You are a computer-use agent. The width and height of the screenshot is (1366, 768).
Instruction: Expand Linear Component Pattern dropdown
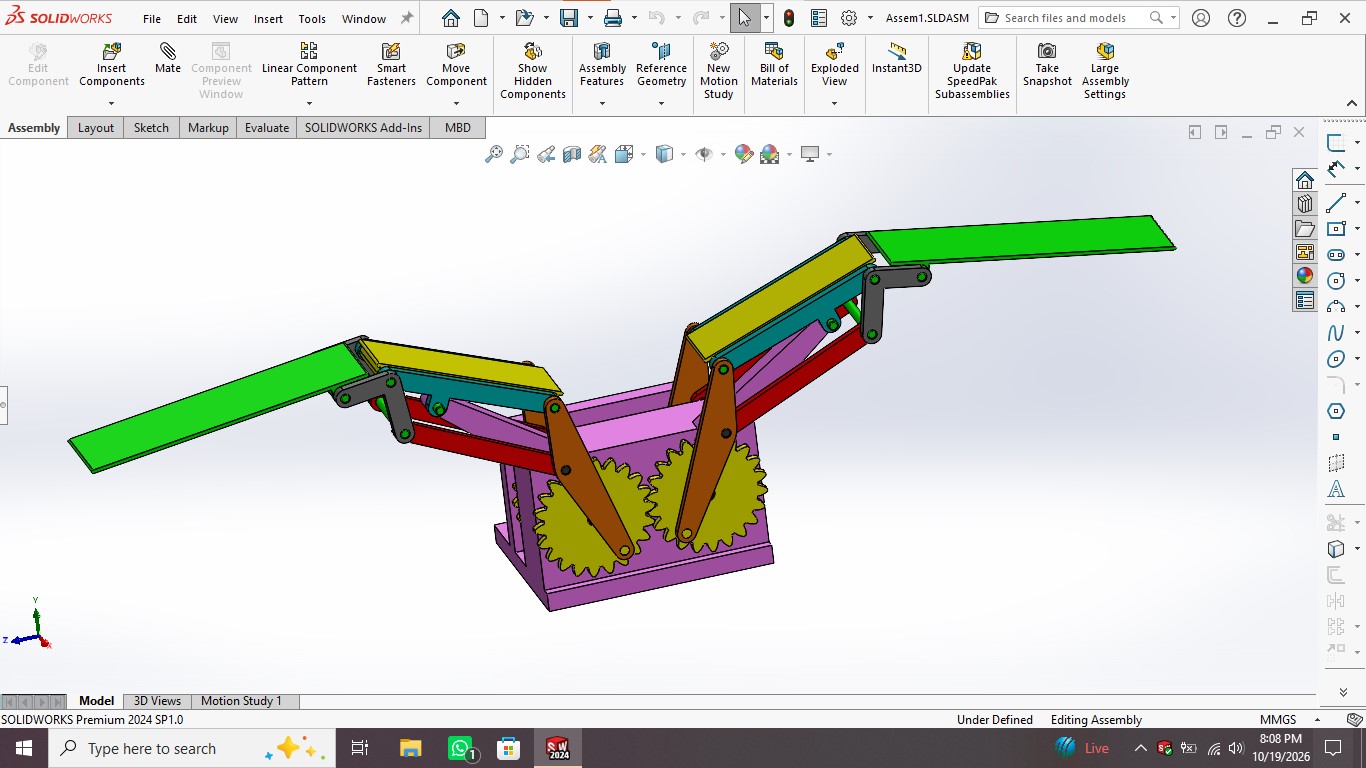click(x=309, y=103)
